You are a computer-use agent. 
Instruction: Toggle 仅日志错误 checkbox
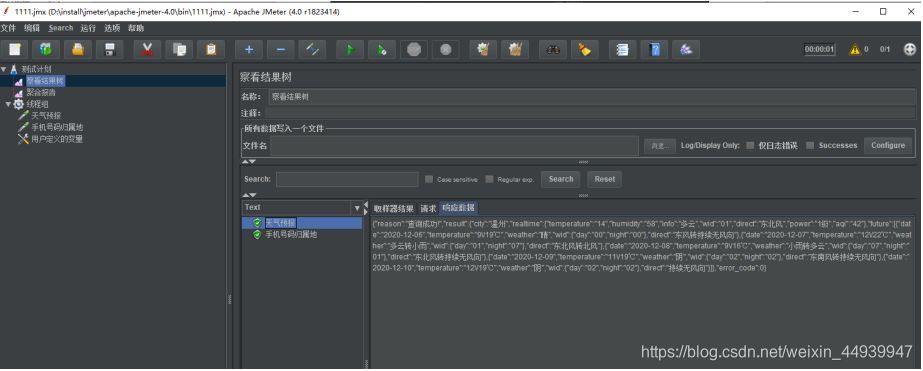point(750,145)
